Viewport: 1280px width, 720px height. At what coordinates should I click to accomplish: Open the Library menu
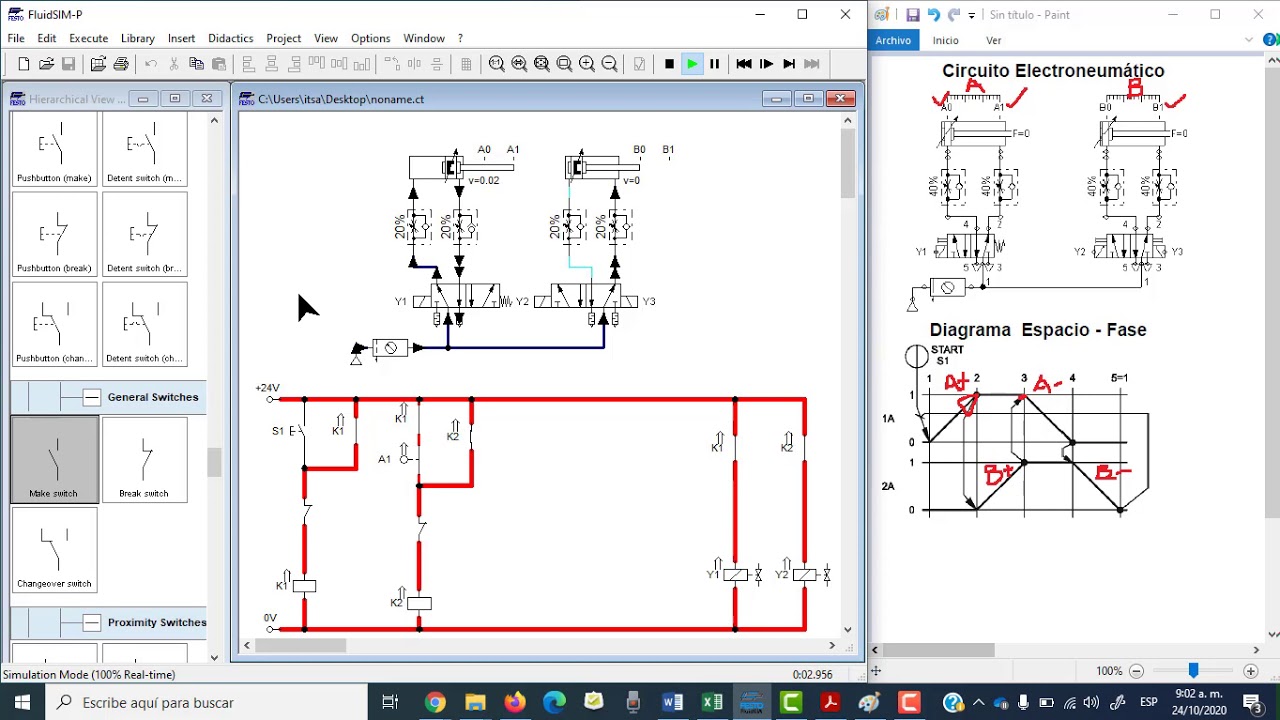[x=138, y=38]
